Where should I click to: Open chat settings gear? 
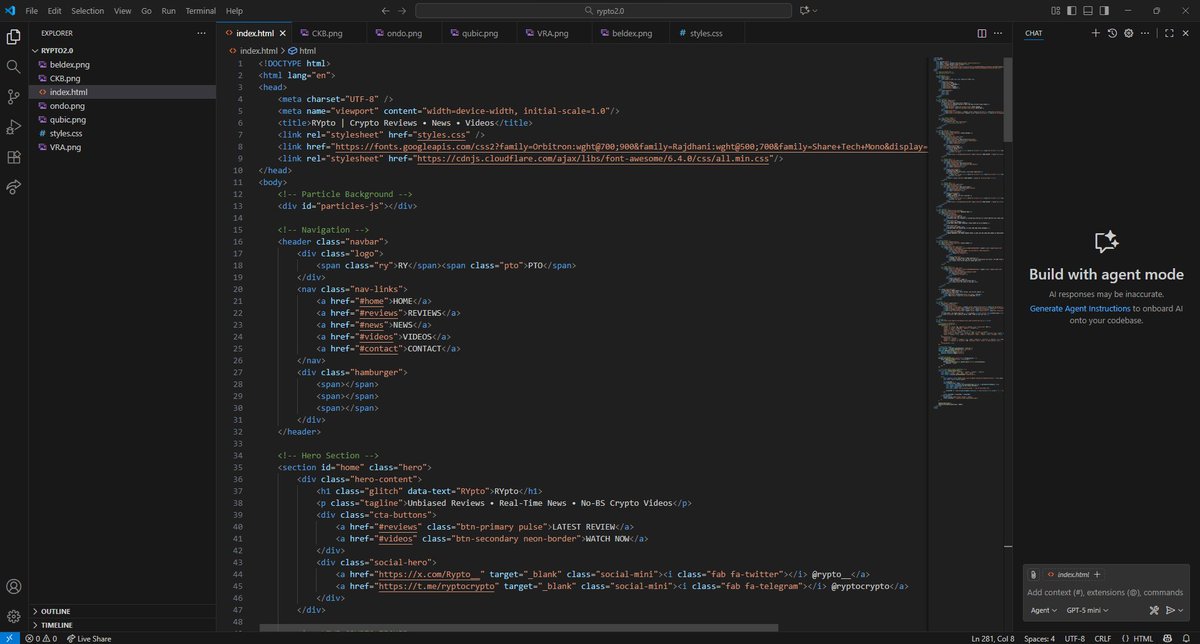(x=1129, y=33)
